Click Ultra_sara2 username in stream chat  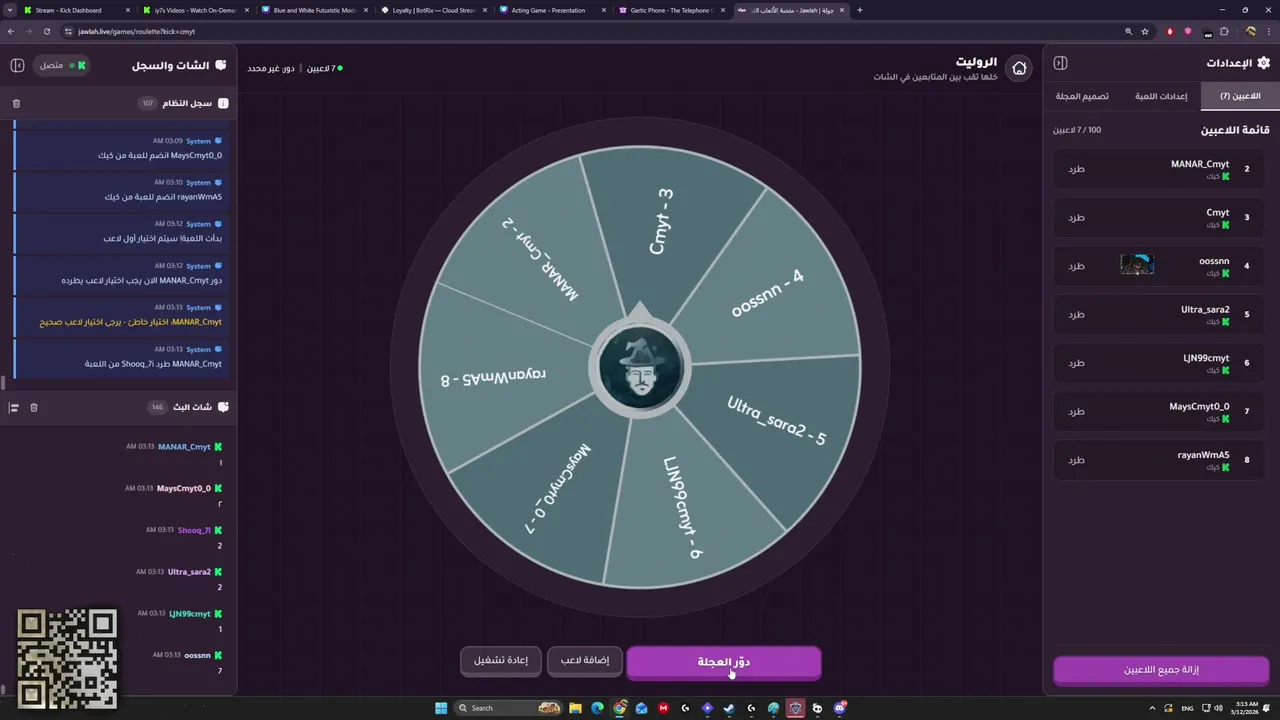point(189,572)
